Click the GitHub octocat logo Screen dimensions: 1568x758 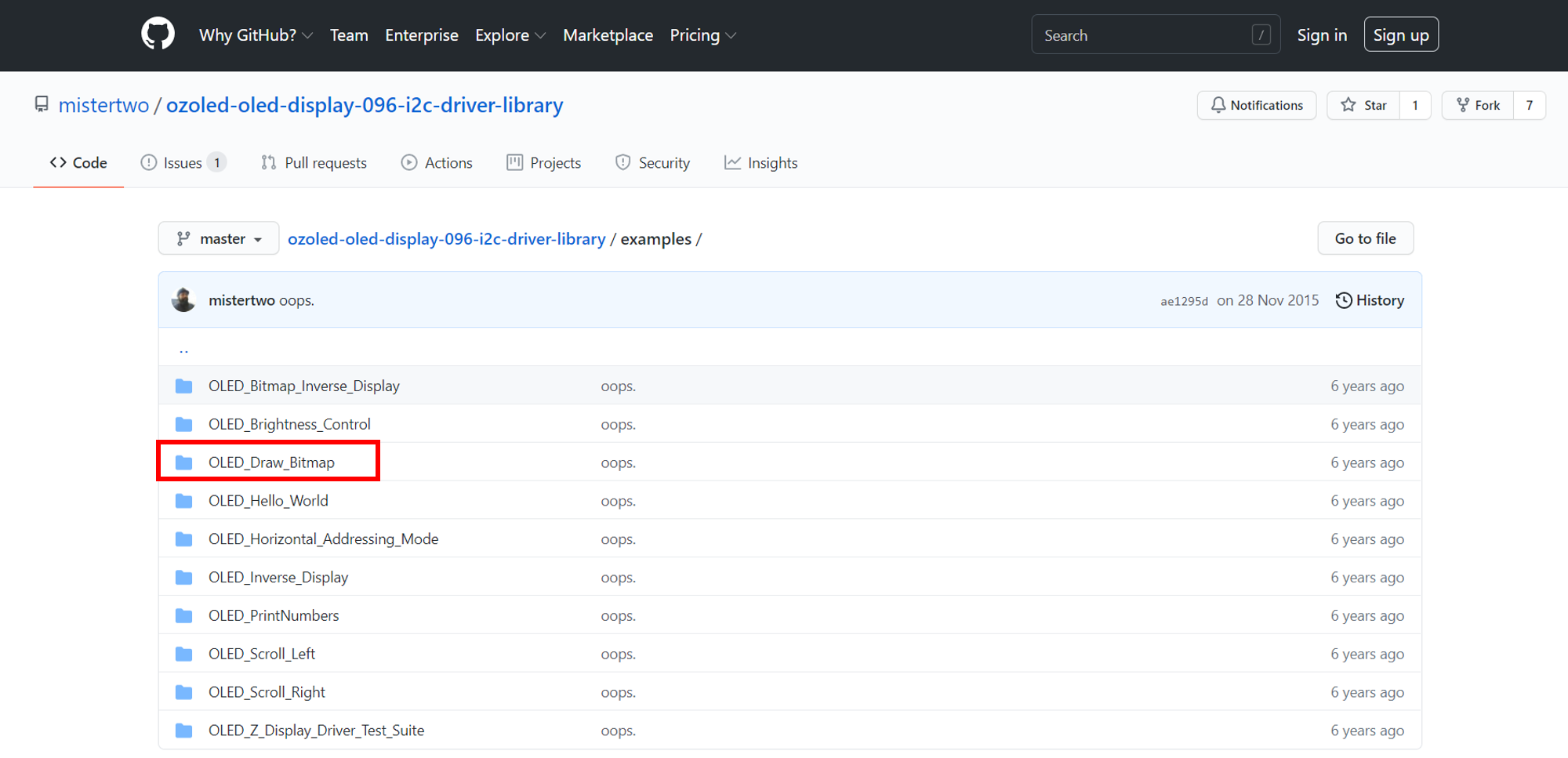pyautogui.click(x=158, y=35)
